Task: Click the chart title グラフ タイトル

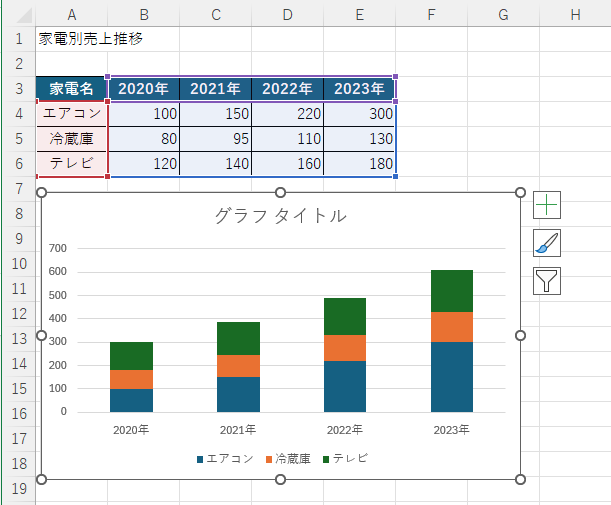Action: [x=280, y=215]
